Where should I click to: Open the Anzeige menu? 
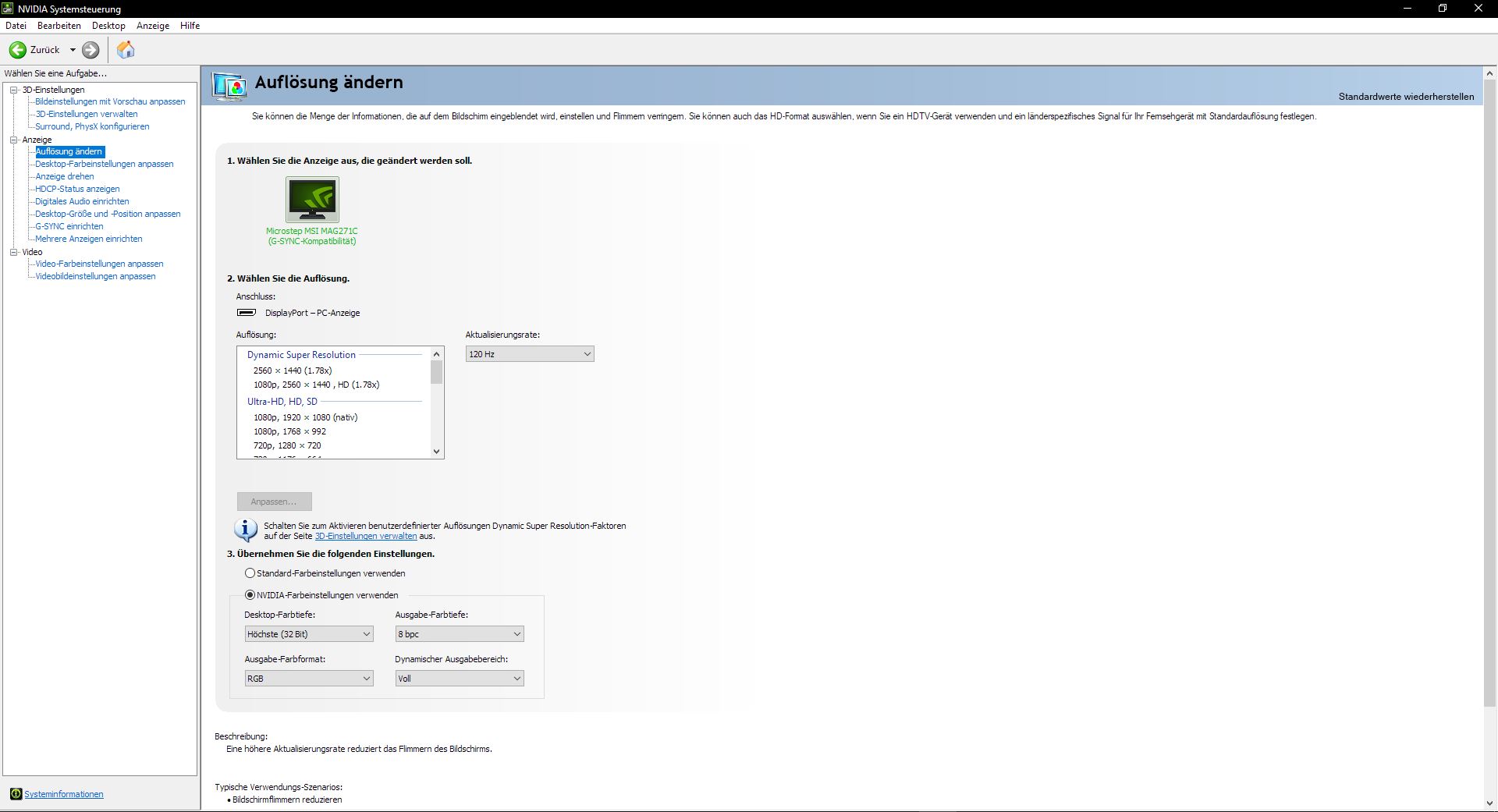point(153,26)
